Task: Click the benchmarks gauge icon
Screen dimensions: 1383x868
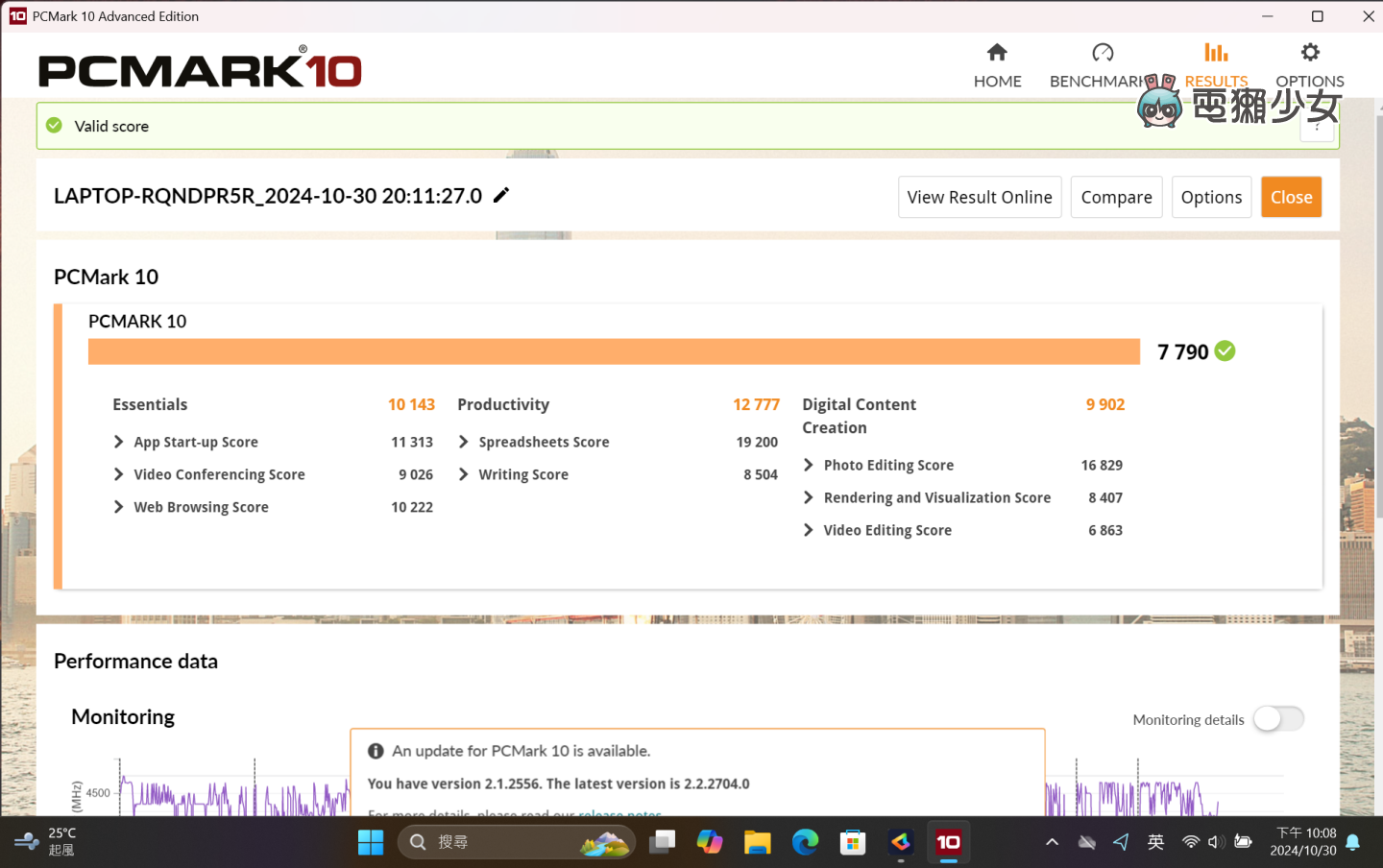Action: click(x=1103, y=52)
